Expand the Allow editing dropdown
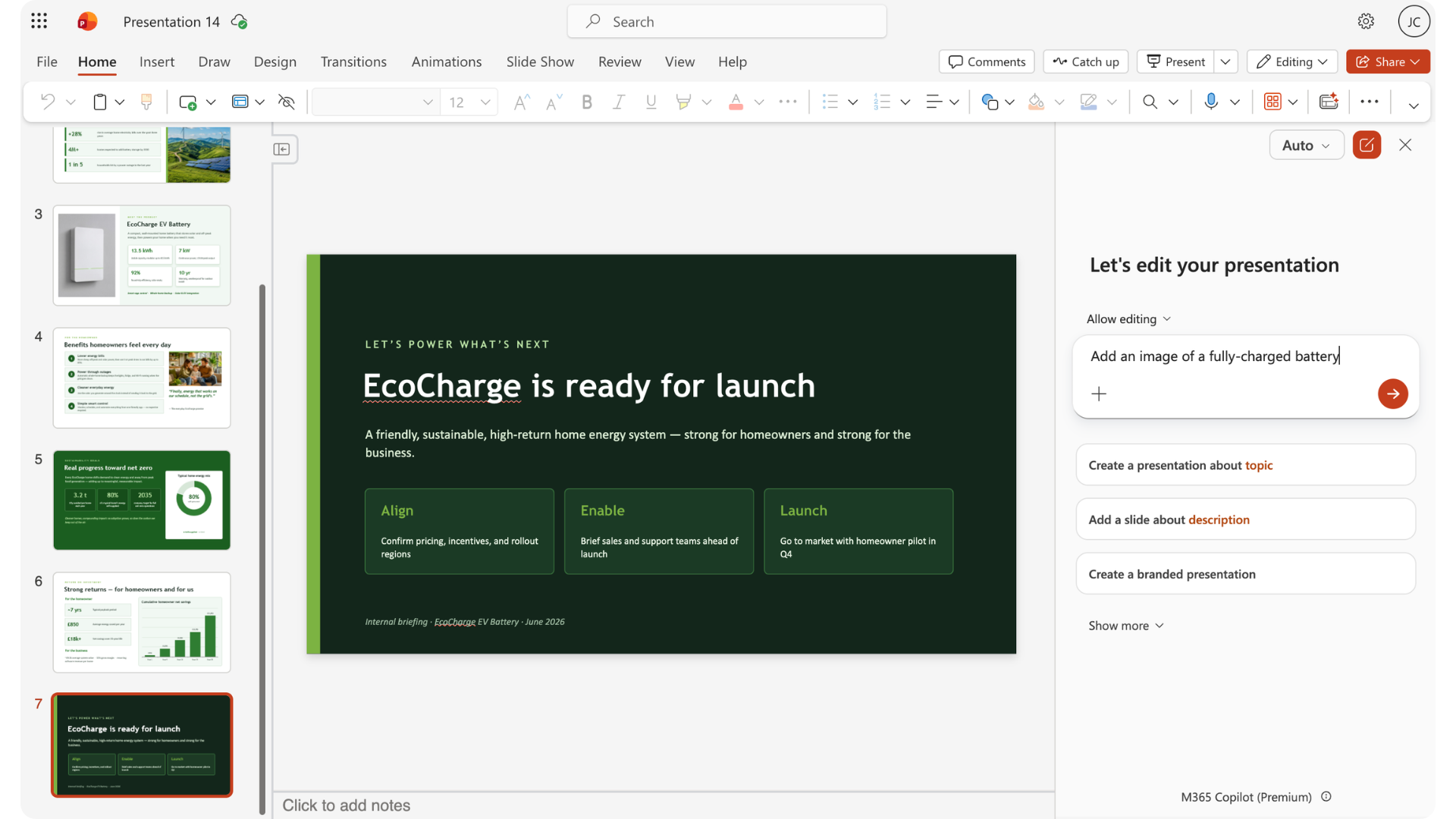 pyautogui.click(x=1128, y=319)
